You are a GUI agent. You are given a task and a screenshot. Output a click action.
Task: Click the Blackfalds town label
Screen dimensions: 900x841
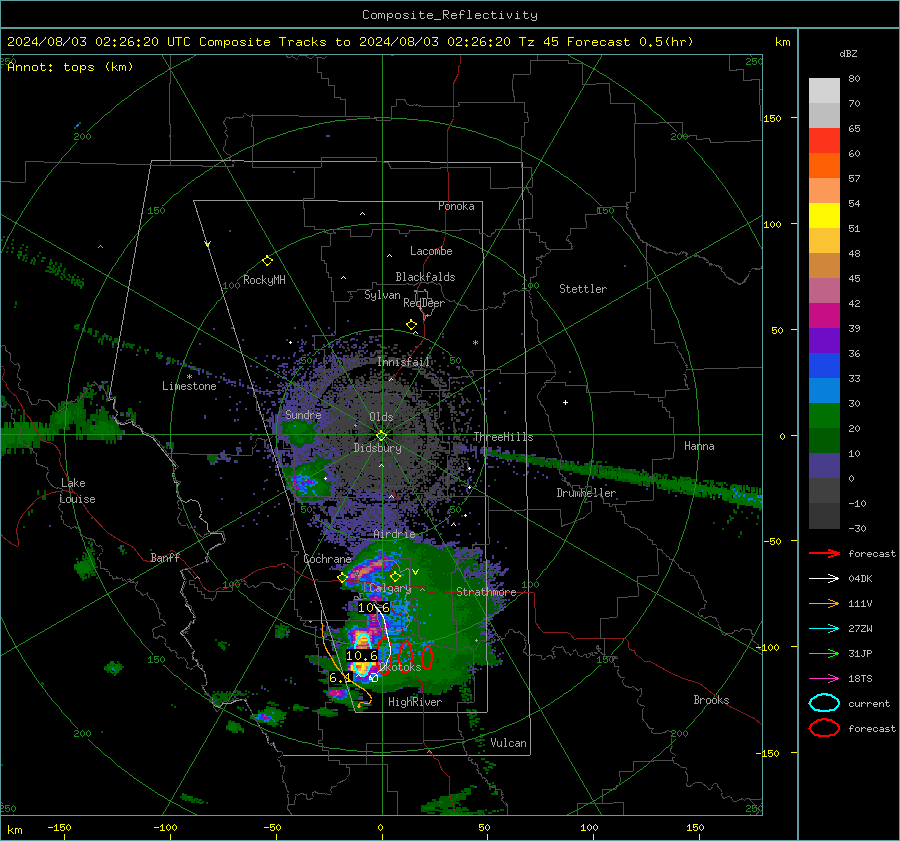tap(425, 277)
